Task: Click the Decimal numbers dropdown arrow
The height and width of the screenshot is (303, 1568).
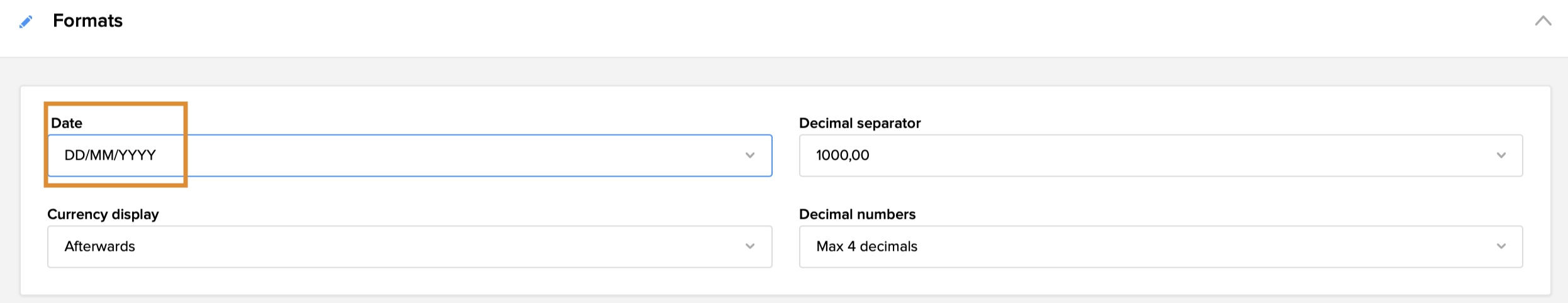Action: [x=1501, y=246]
